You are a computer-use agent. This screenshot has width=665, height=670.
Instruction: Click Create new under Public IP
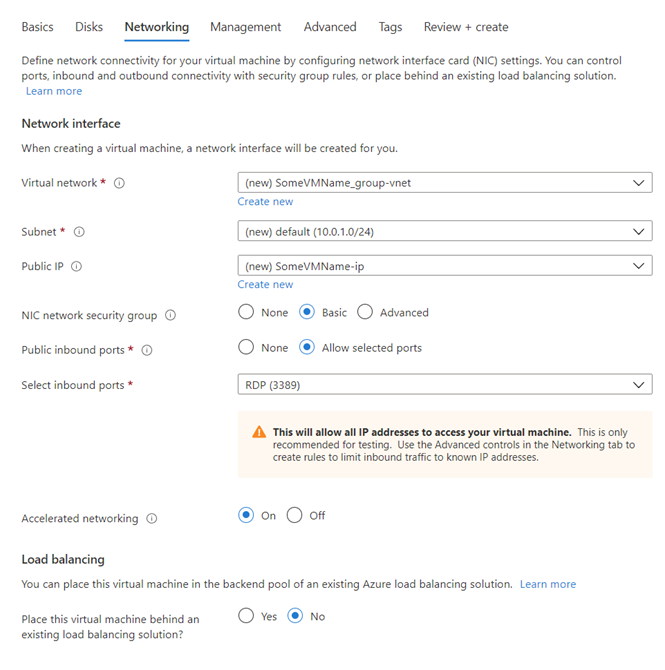click(x=265, y=285)
